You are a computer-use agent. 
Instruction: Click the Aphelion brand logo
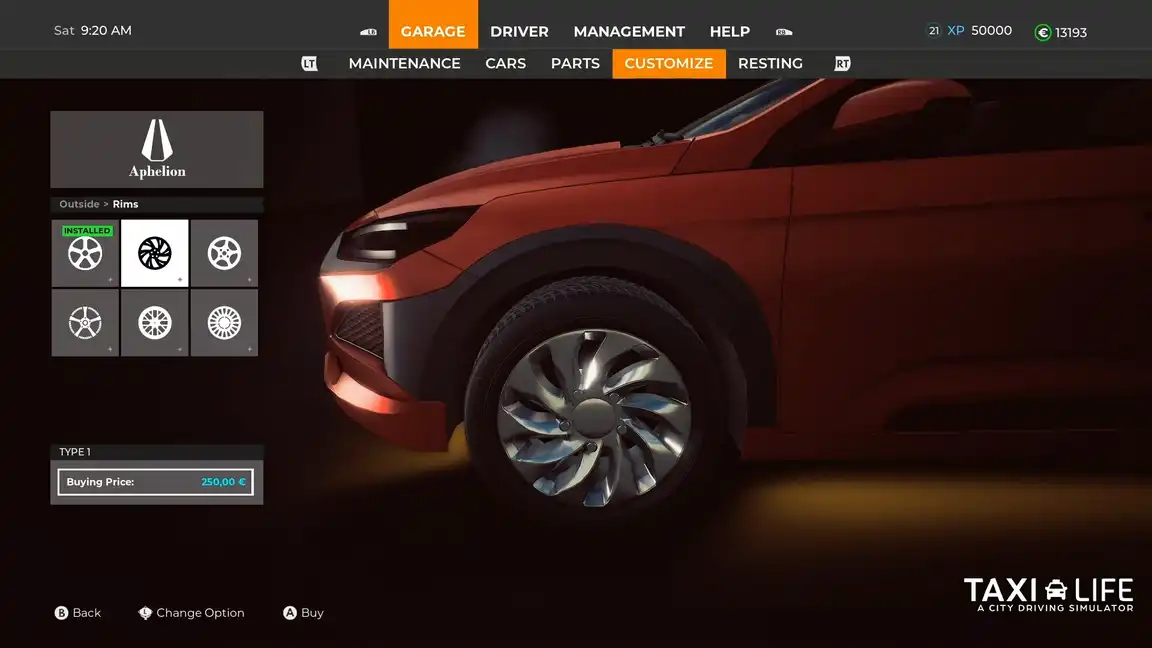(x=157, y=149)
